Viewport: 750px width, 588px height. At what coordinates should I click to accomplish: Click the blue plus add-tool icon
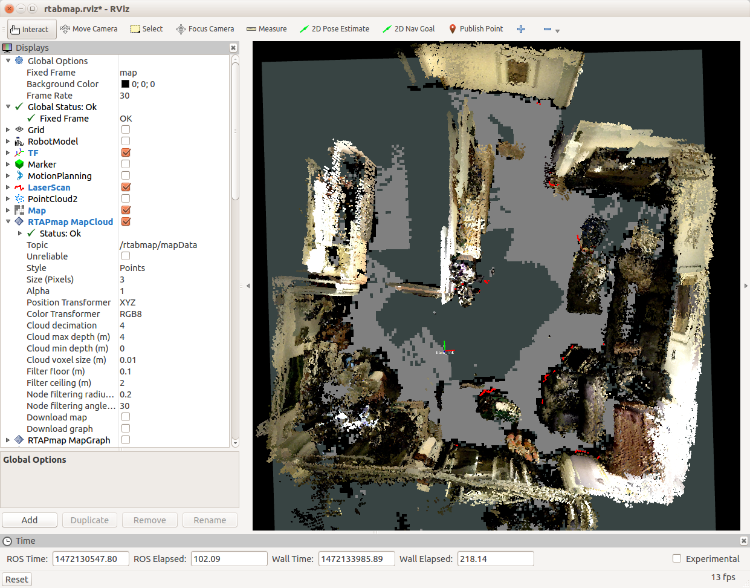click(x=521, y=29)
